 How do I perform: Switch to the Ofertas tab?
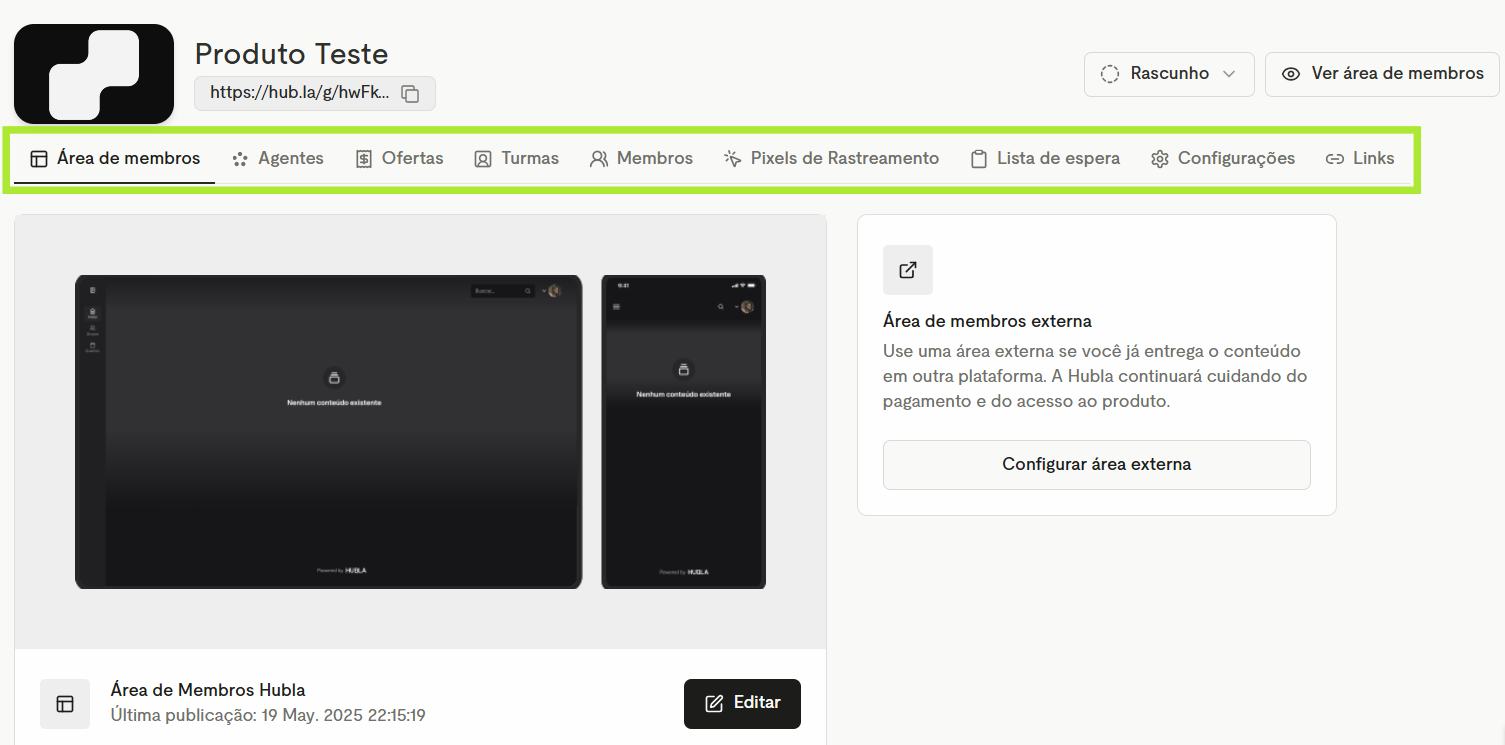pos(400,158)
